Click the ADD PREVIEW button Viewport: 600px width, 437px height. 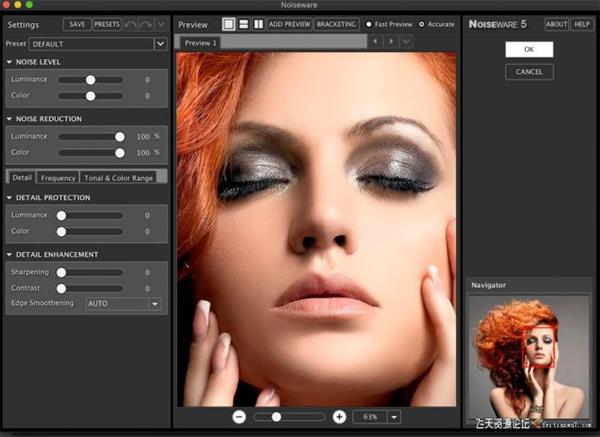click(289, 23)
